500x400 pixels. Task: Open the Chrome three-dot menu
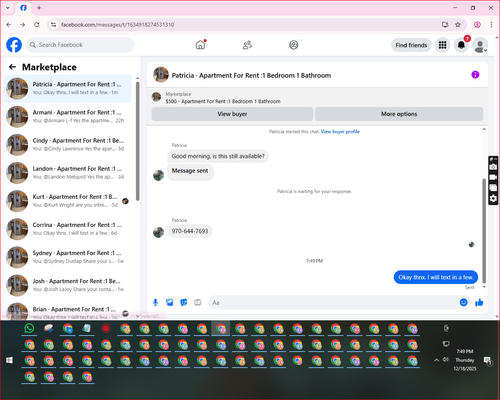pos(491,25)
